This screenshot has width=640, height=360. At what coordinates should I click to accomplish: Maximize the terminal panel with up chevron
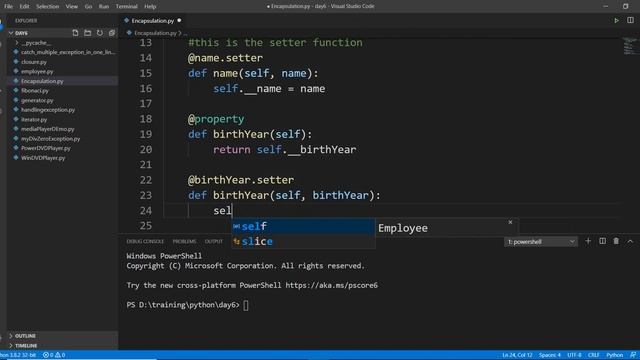pyautogui.click(x=630, y=241)
